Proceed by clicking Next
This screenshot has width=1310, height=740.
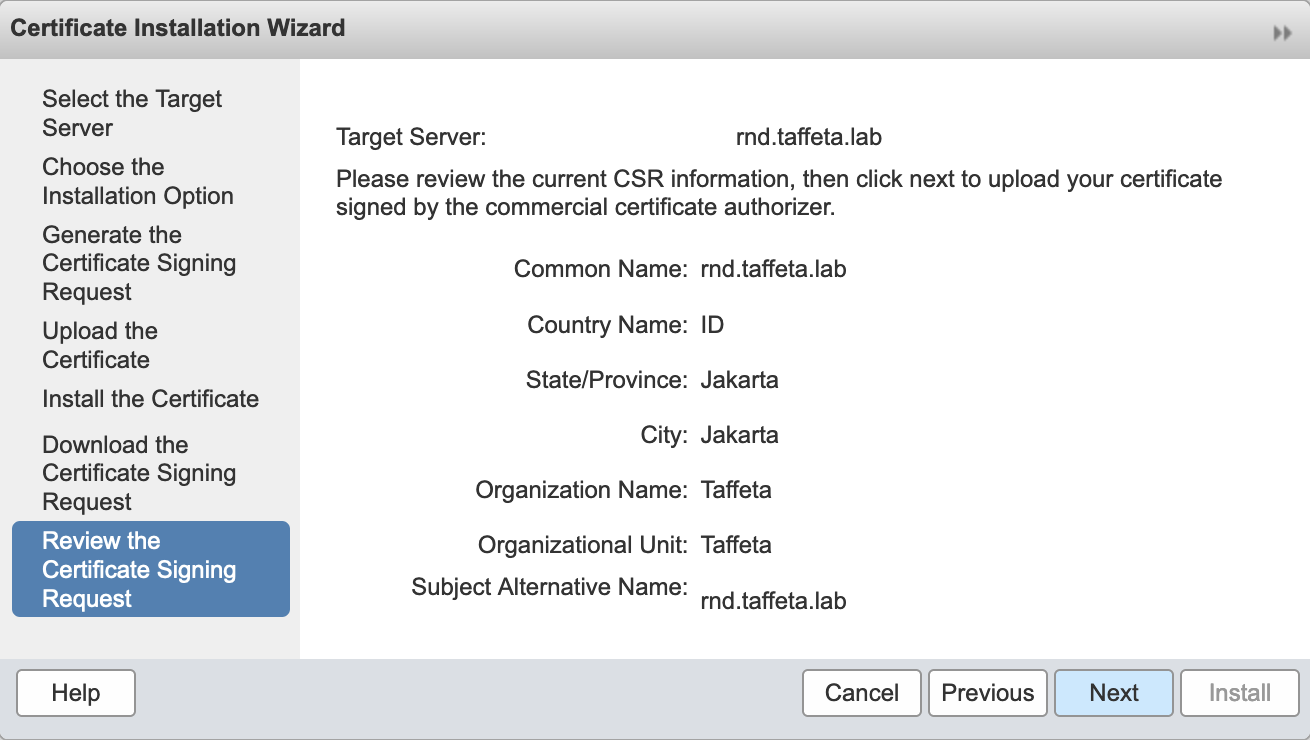tap(1113, 693)
